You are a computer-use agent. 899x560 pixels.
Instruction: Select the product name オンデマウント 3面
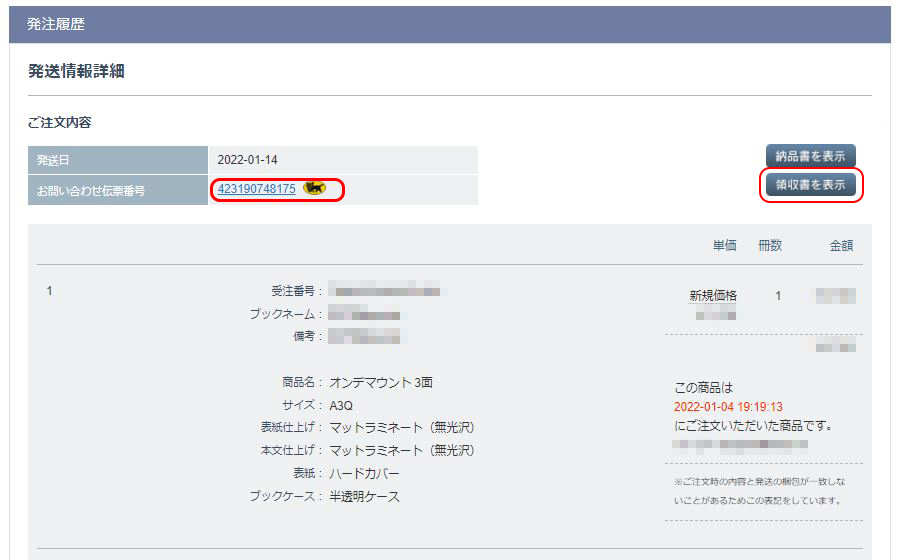pos(381,383)
